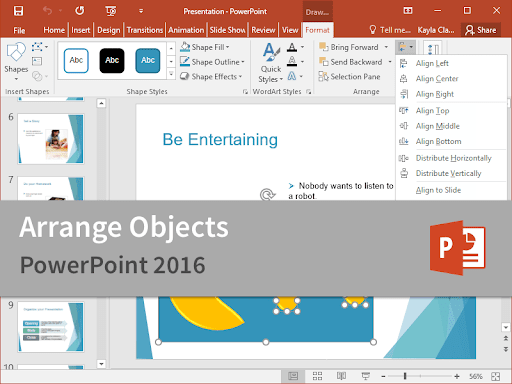Open Quick Styles WordArt gallery
Viewport: 512px width, 384px height.
click(271, 63)
